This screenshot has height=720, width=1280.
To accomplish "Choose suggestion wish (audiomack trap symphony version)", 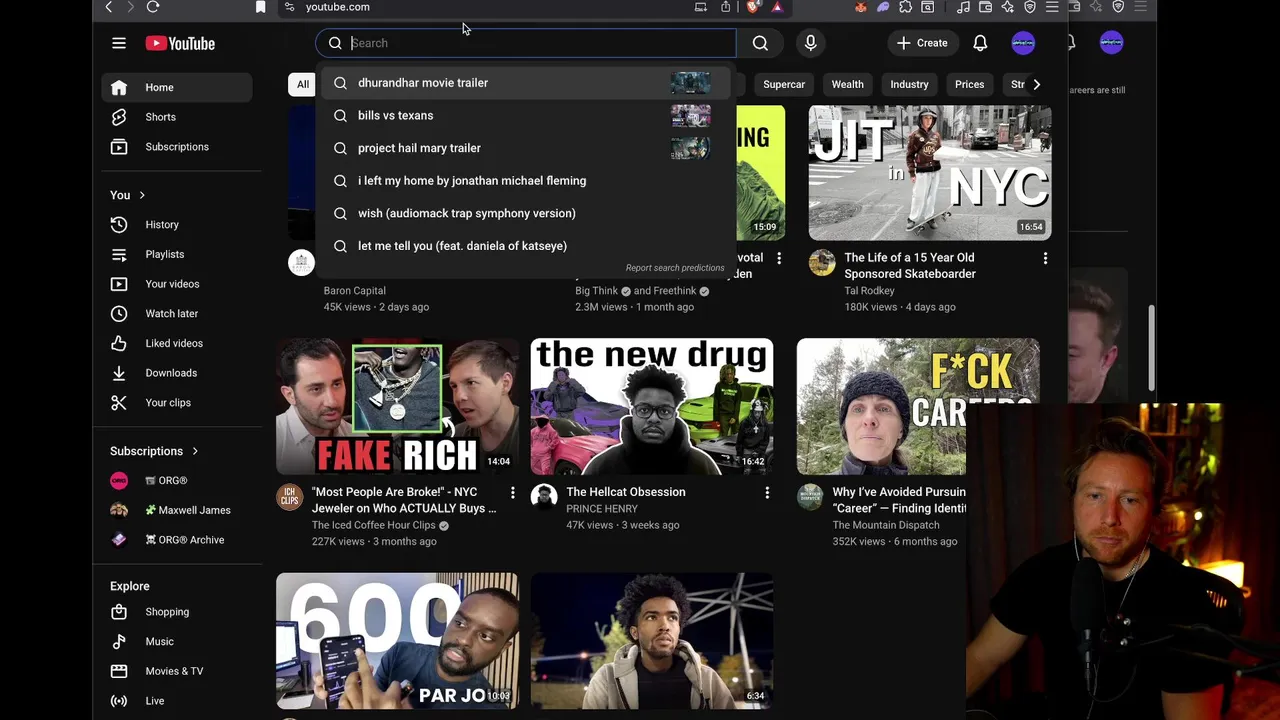I will (526, 213).
